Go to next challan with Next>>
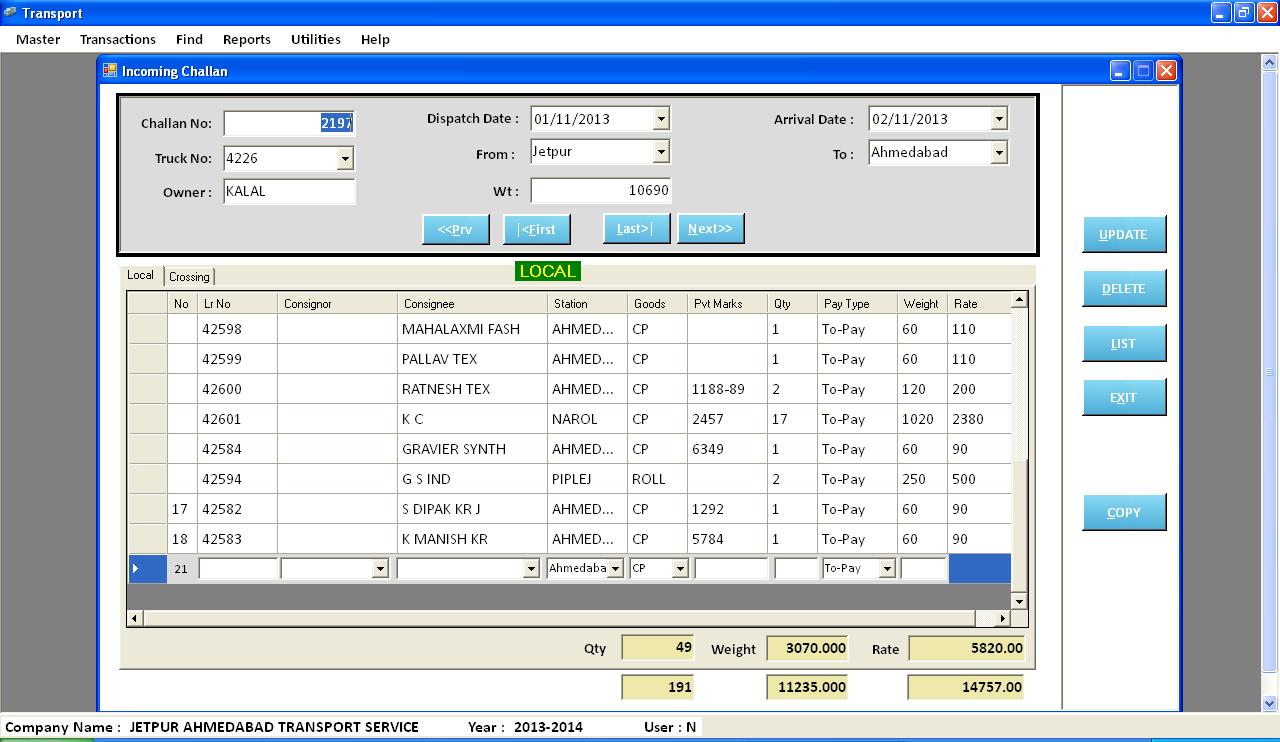The image size is (1280, 742). 711,228
